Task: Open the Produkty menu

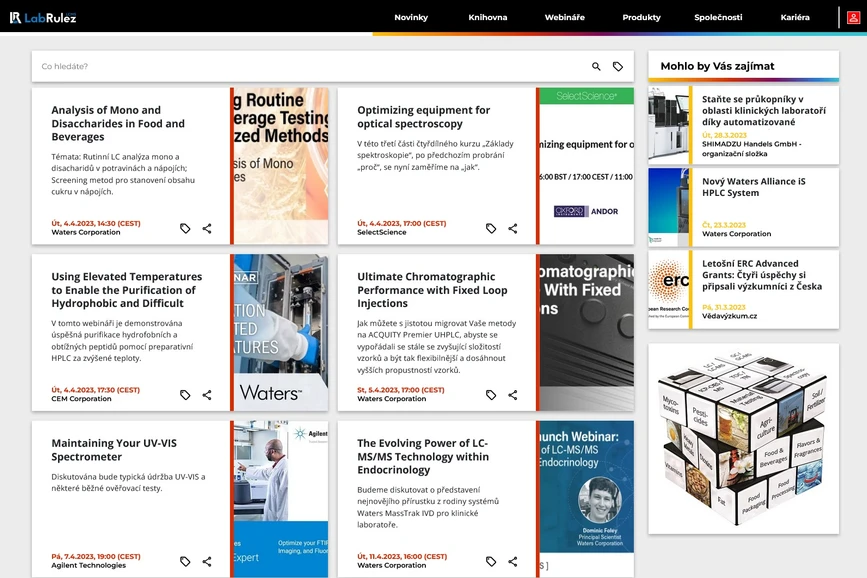Action: point(641,18)
